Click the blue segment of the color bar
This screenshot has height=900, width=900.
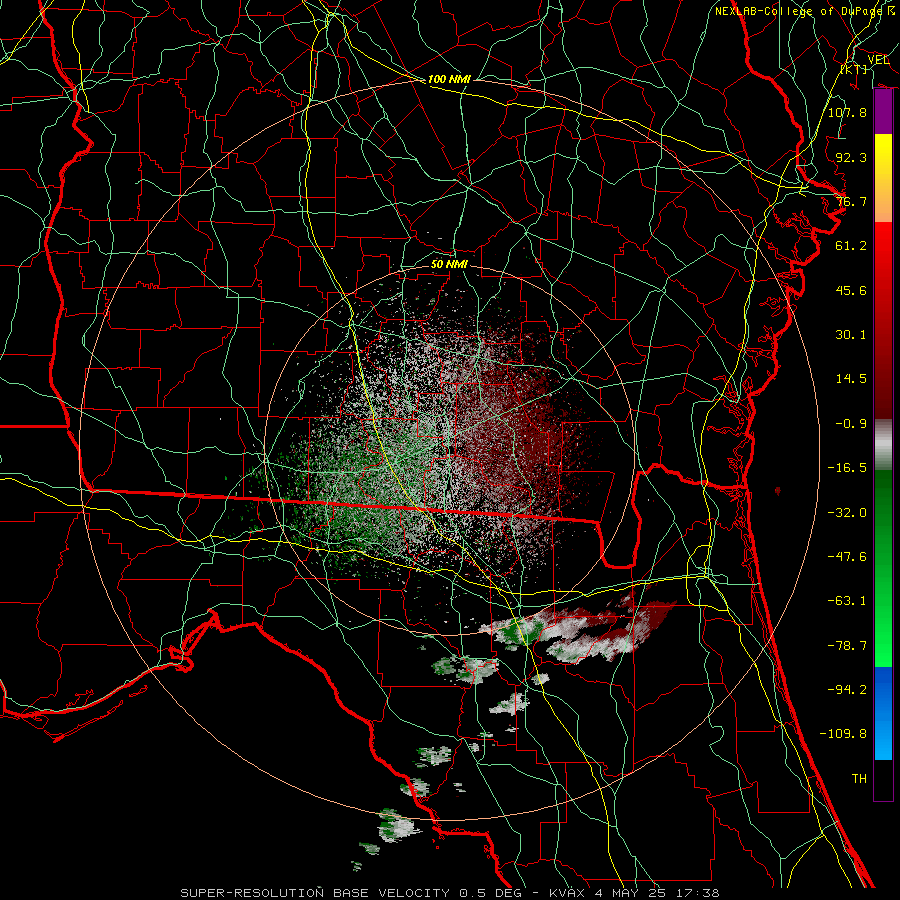coord(883,713)
